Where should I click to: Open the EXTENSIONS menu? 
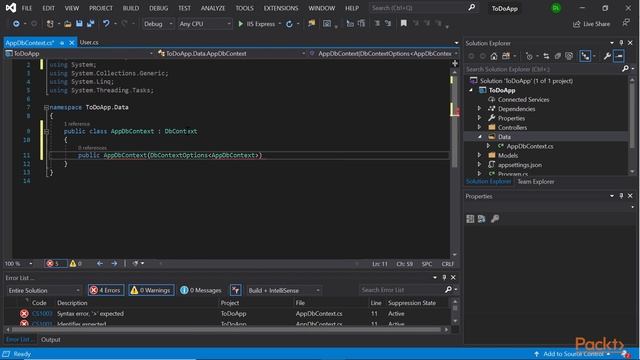281,8
